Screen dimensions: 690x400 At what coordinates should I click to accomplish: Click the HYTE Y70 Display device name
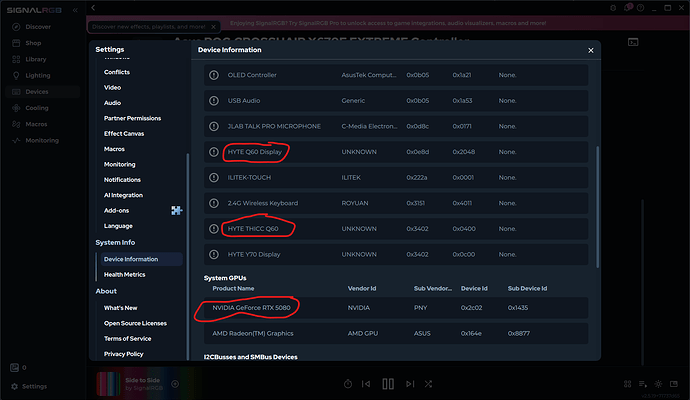coord(254,254)
